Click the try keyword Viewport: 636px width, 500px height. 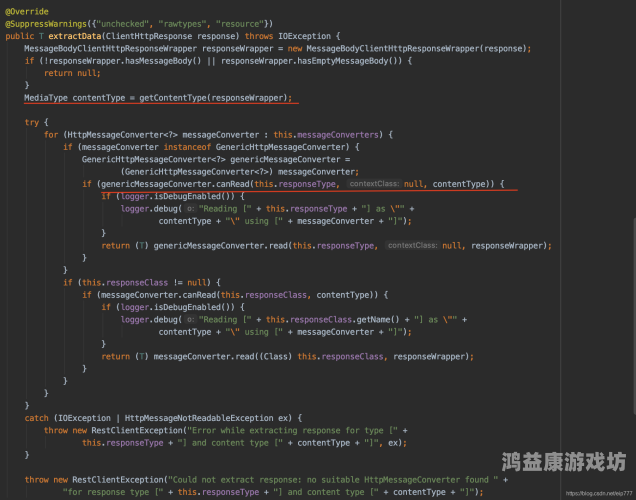(x=32, y=122)
